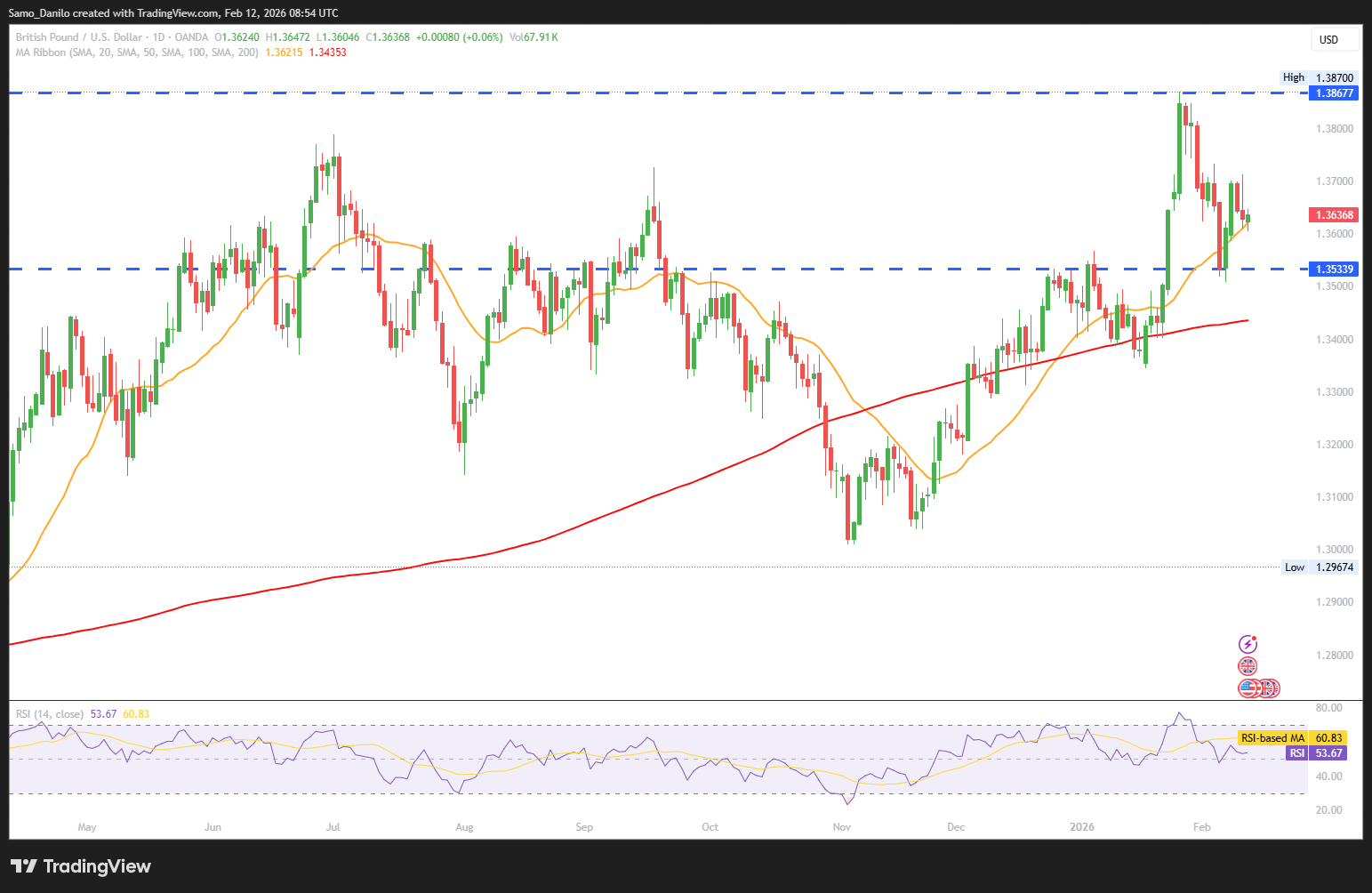Click the purple RSI 53.67 tag

pos(1316,753)
